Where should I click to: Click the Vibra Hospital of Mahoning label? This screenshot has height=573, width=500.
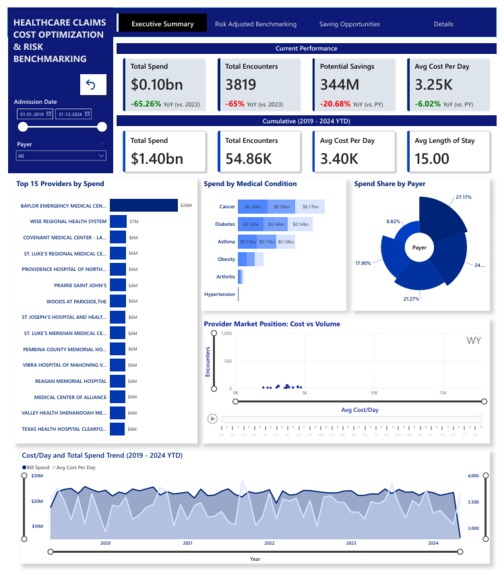(x=64, y=365)
